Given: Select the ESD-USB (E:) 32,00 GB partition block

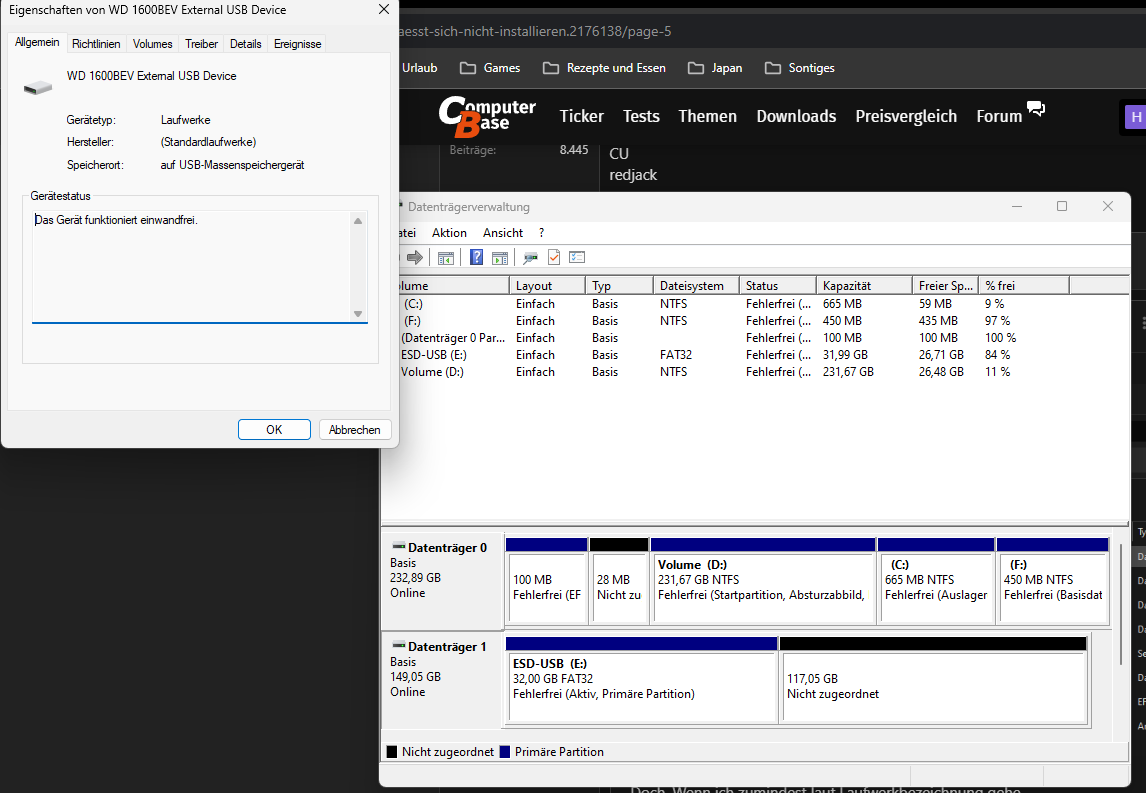Looking at the screenshot, I should pyautogui.click(x=642, y=680).
